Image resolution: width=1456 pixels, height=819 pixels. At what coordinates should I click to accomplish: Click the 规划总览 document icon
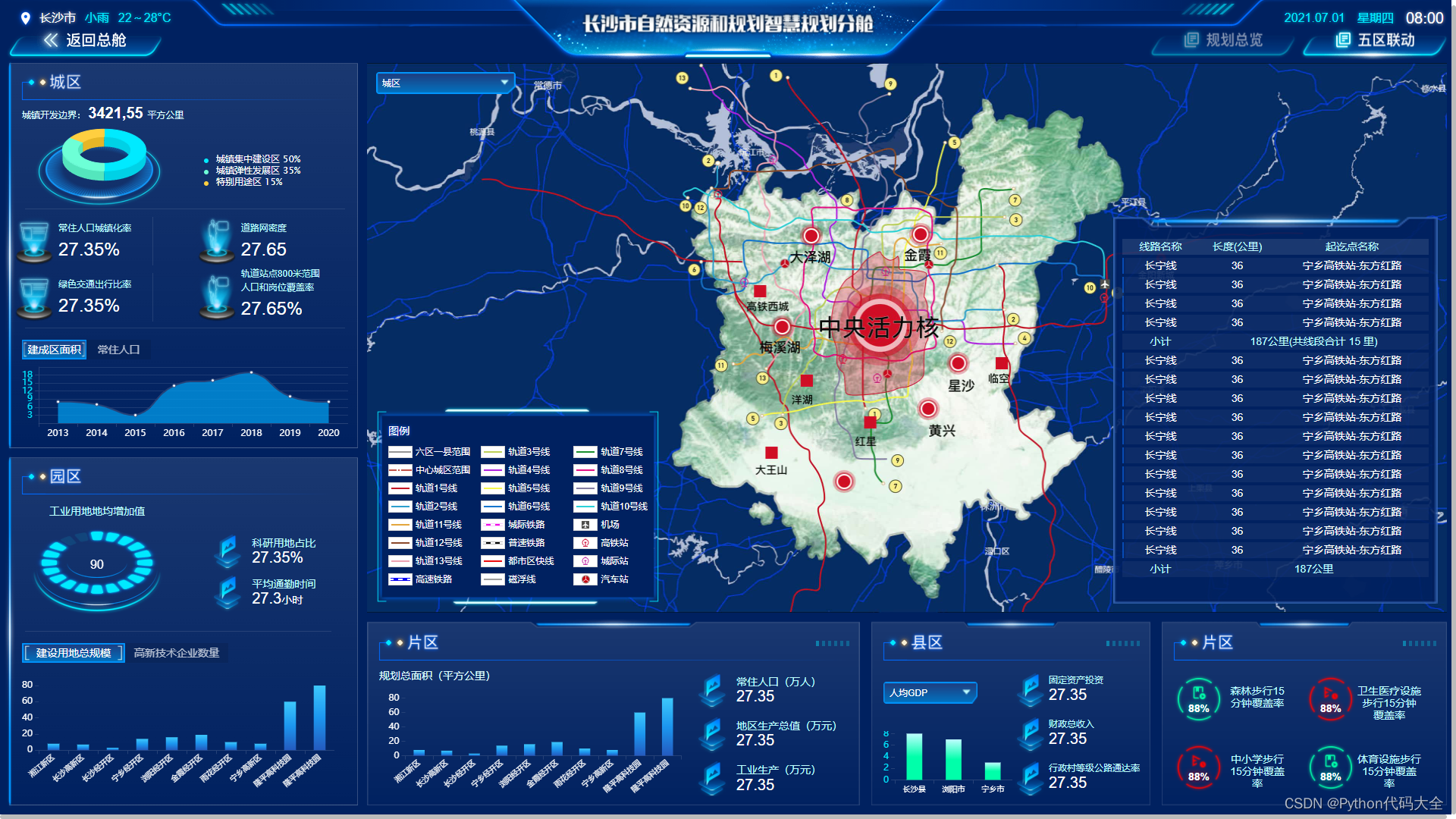(x=1191, y=40)
